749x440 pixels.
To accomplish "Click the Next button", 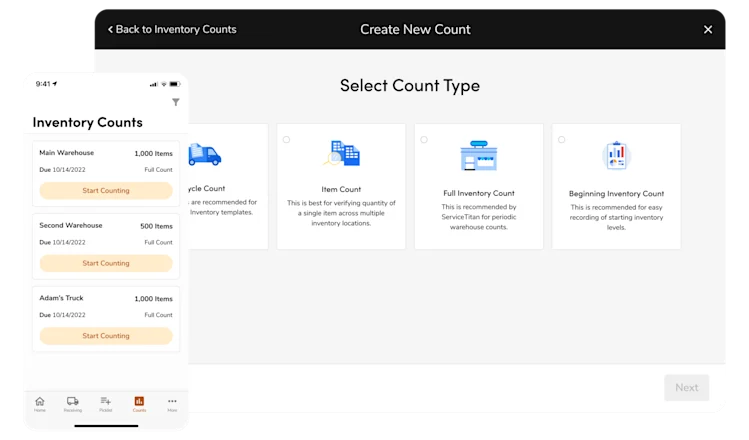I will (686, 387).
